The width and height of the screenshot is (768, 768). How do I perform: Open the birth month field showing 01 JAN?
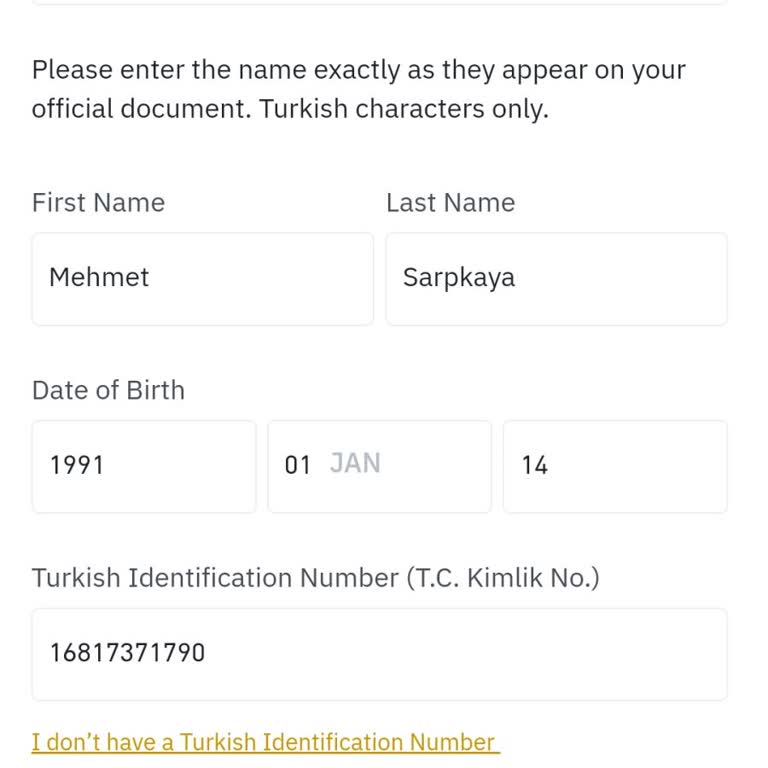click(379, 466)
